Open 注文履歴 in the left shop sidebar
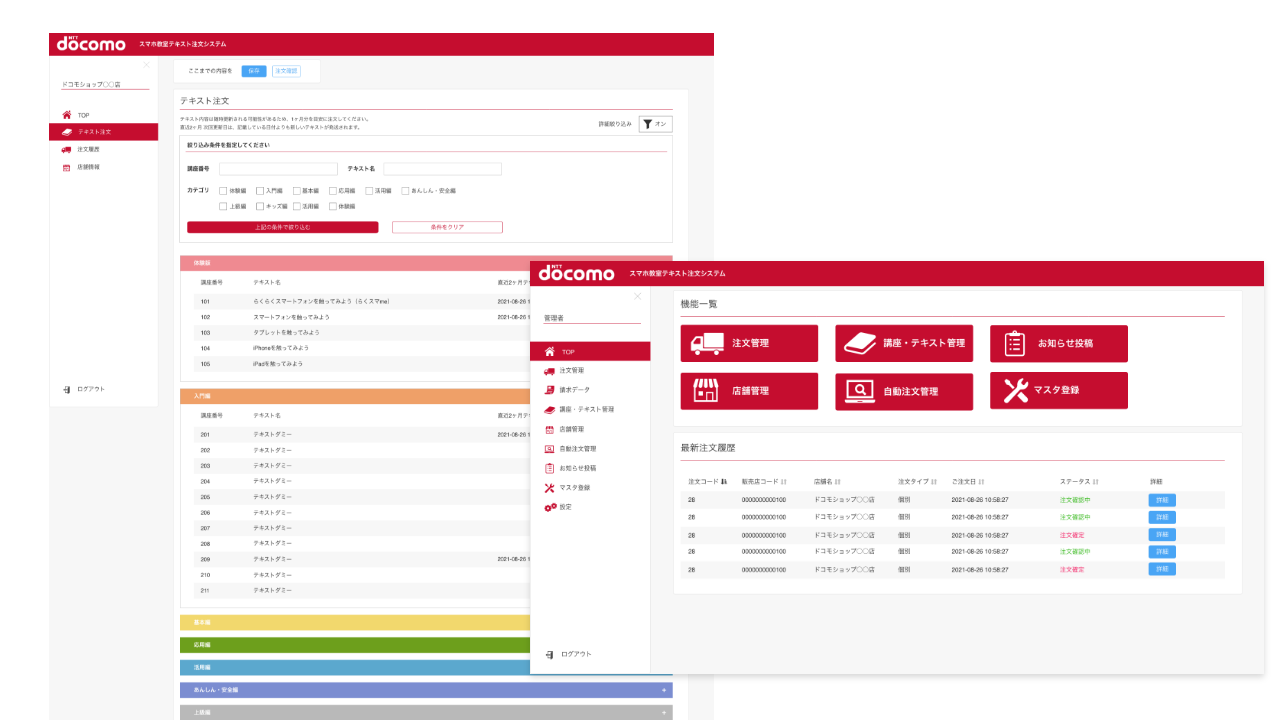 pyautogui.click(x=88, y=149)
